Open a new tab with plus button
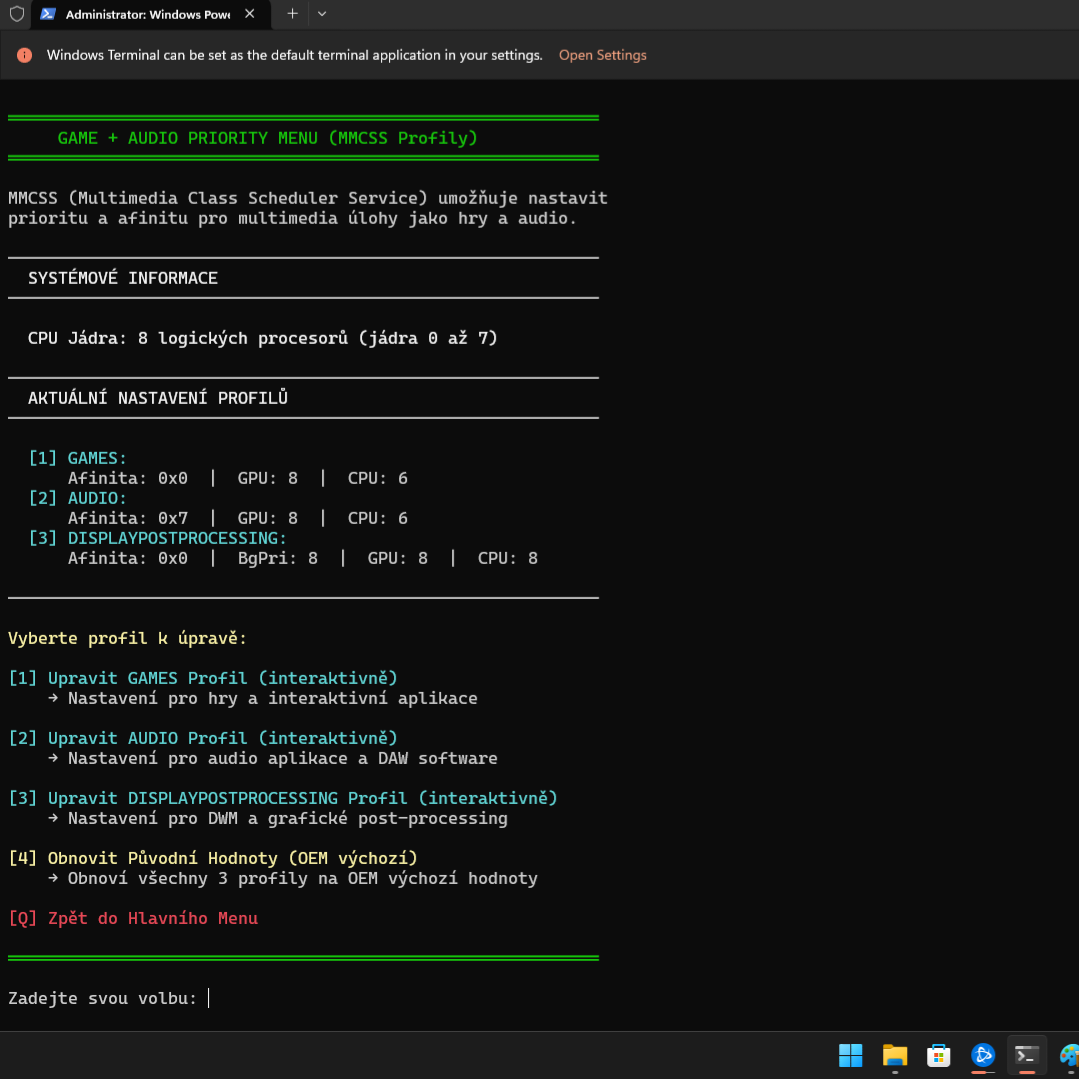 coord(292,14)
